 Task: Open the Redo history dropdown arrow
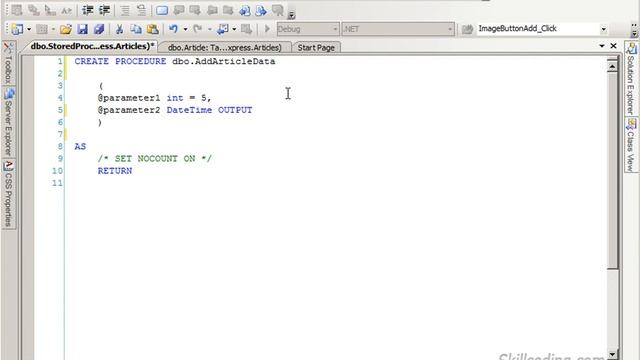coord(209,29)
